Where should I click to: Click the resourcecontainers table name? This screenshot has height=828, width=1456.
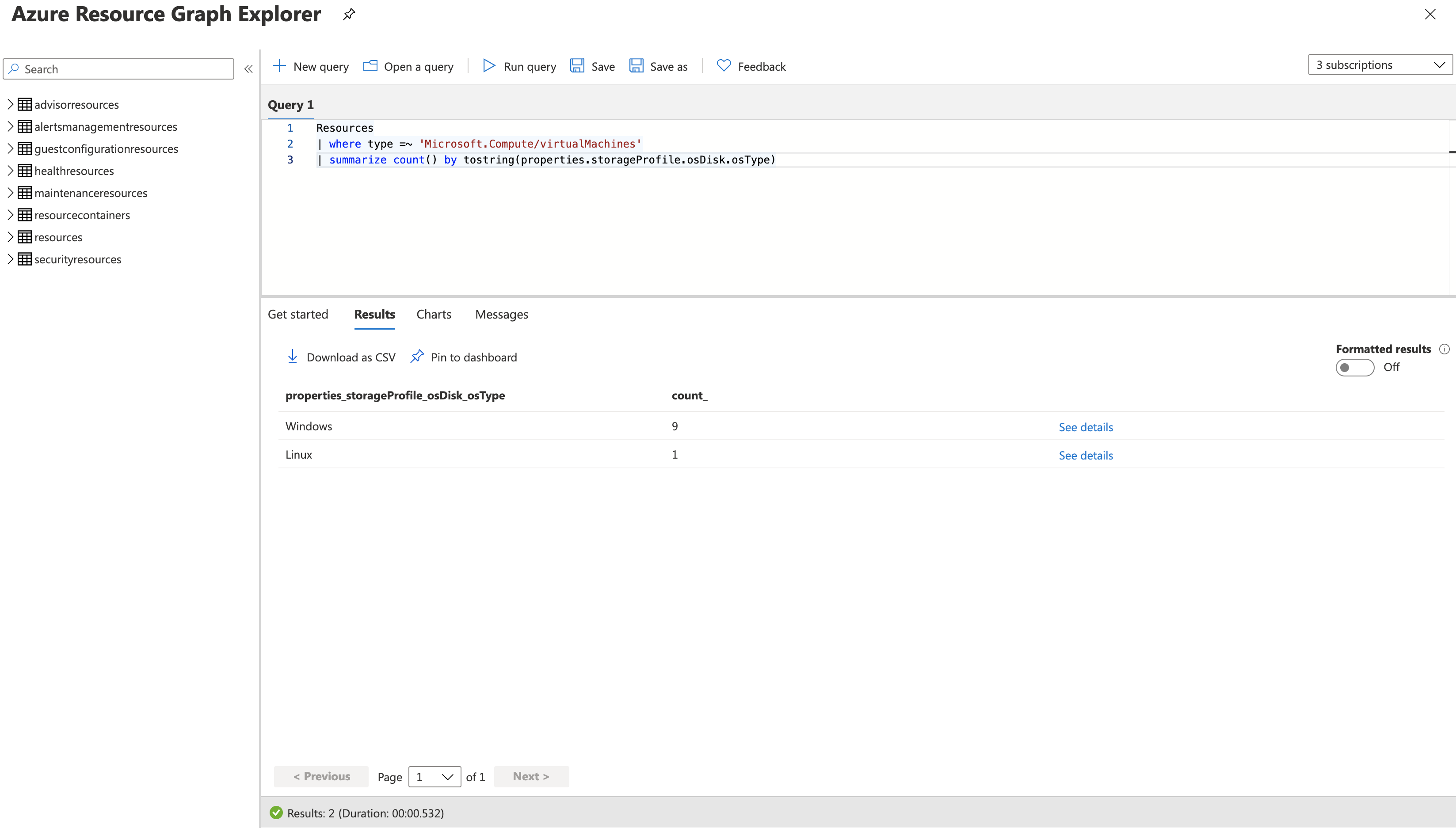click(82, 215)
